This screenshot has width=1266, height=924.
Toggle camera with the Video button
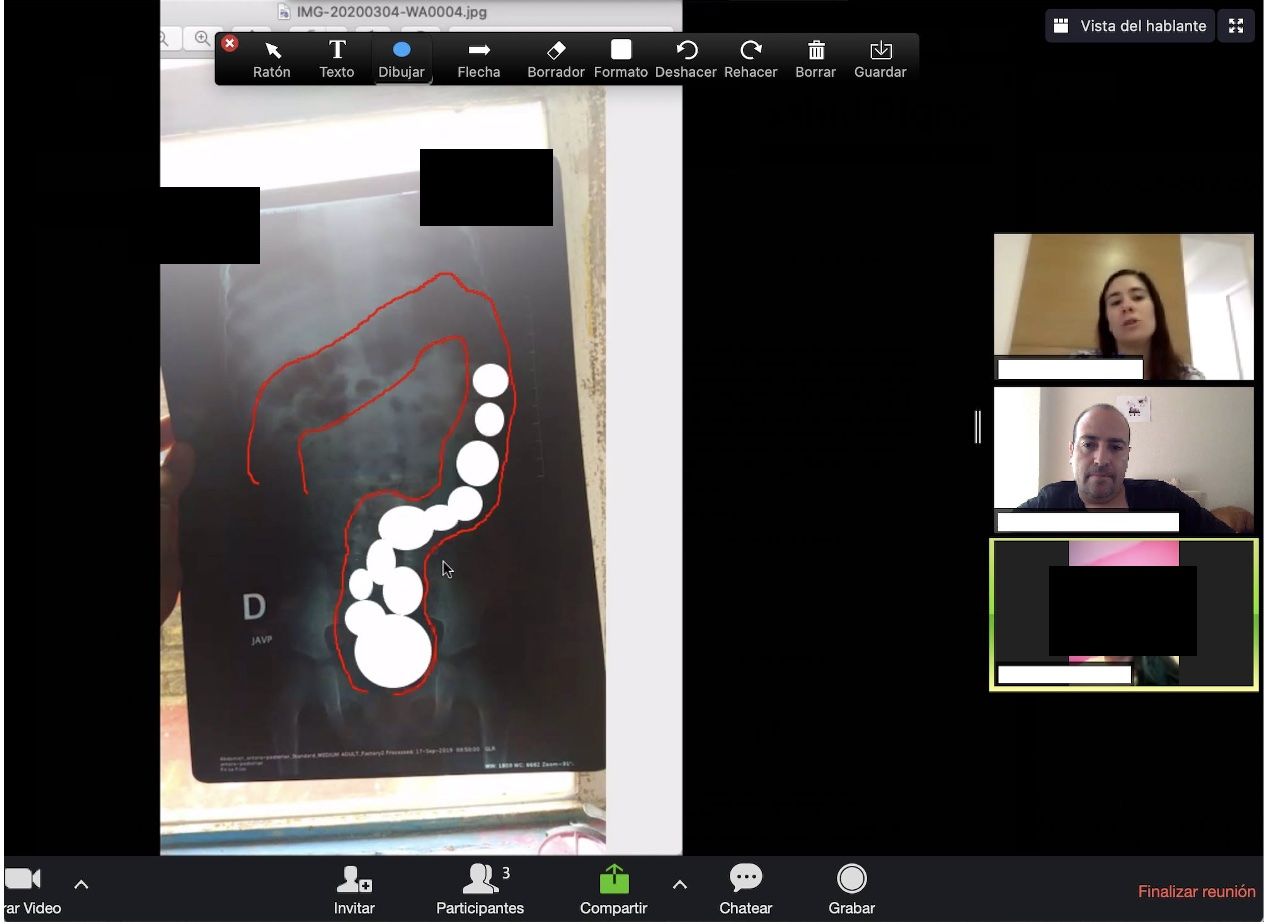click(x=30, y=891)
